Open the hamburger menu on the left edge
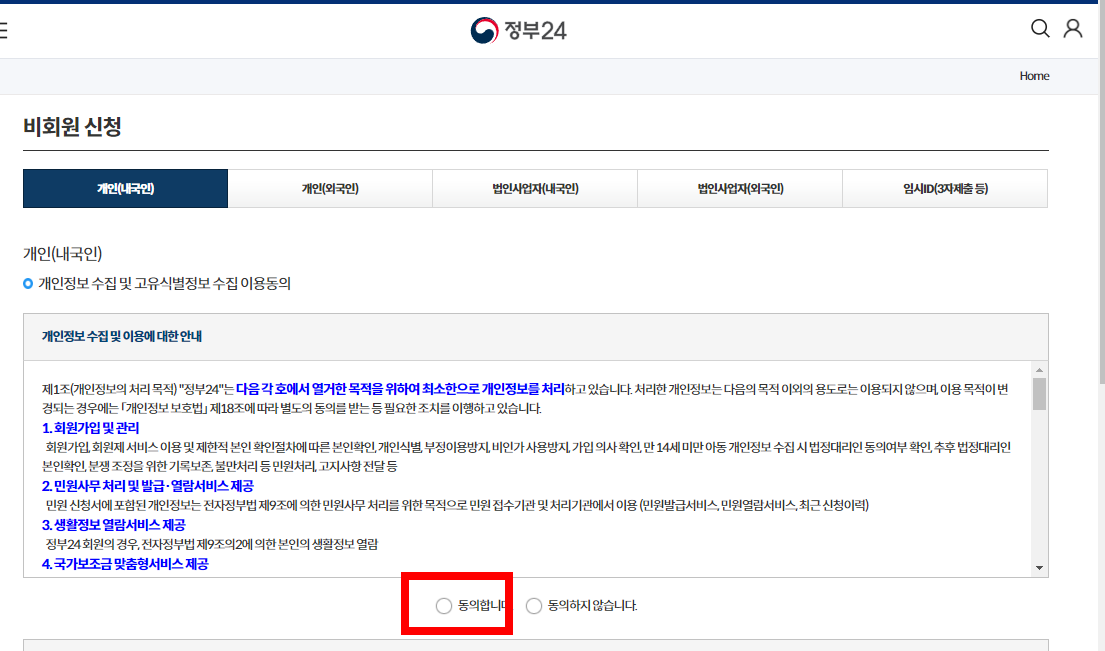 coord(3,28)
